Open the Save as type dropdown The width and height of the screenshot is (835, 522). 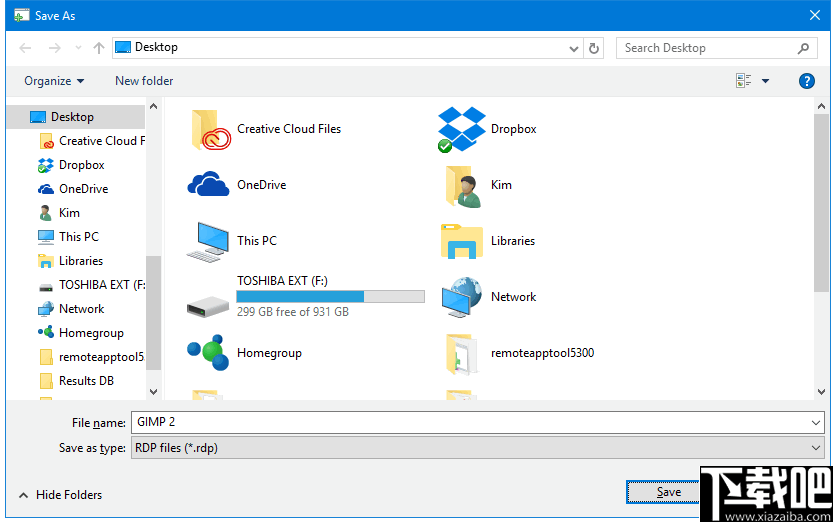[477, 448]
